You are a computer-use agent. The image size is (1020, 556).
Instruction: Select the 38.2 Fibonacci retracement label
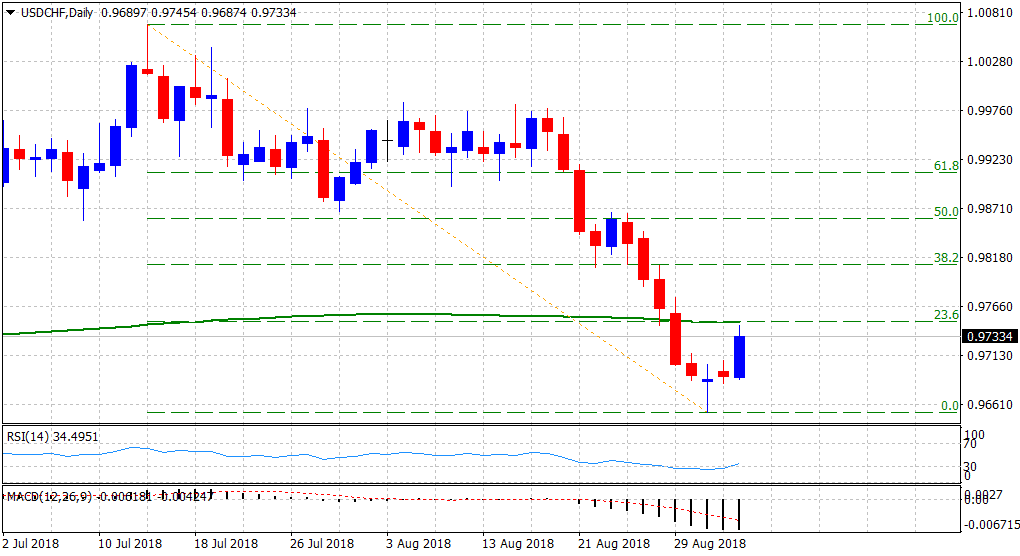point(946,257)
